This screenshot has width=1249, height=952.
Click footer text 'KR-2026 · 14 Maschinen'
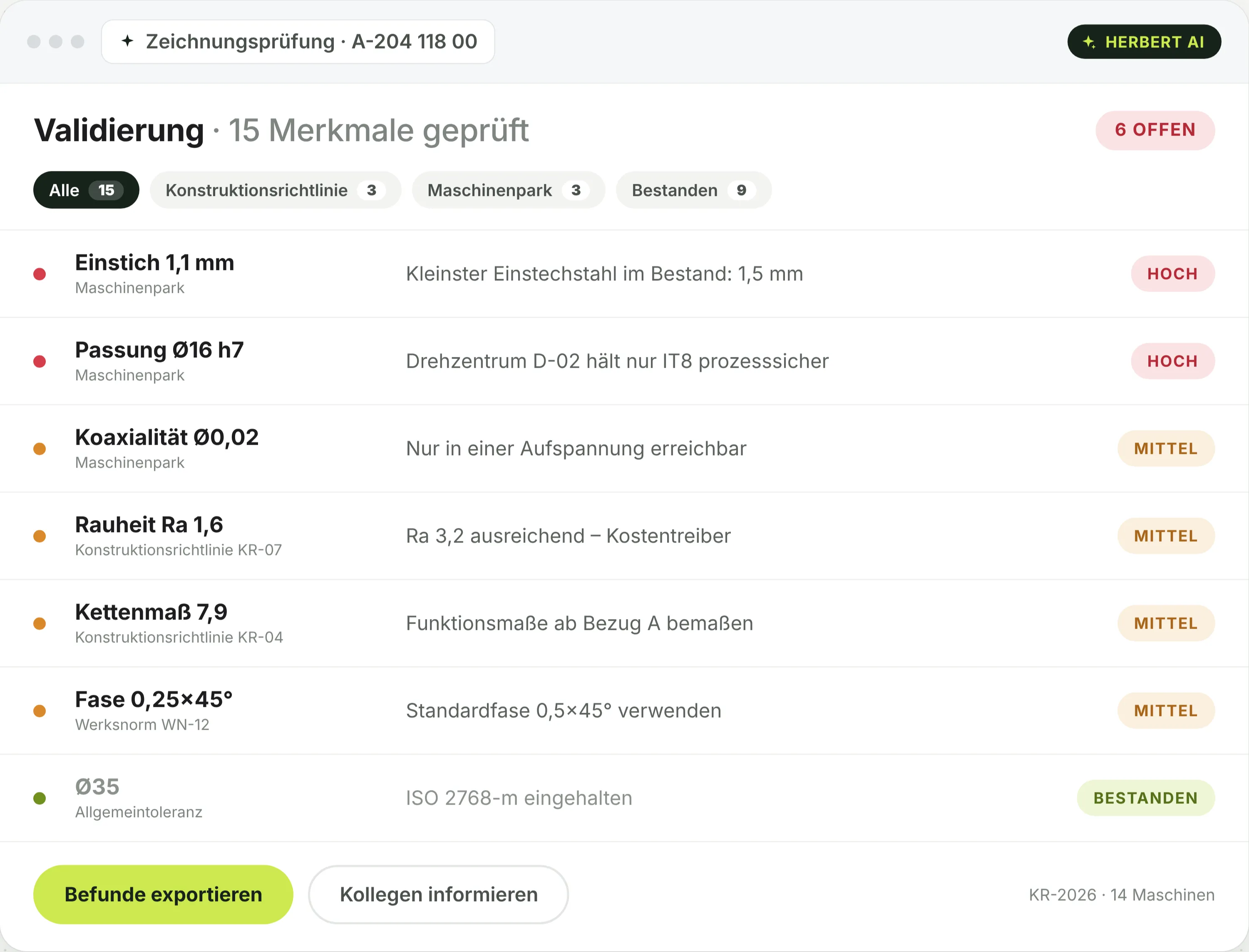(1122, 895)
